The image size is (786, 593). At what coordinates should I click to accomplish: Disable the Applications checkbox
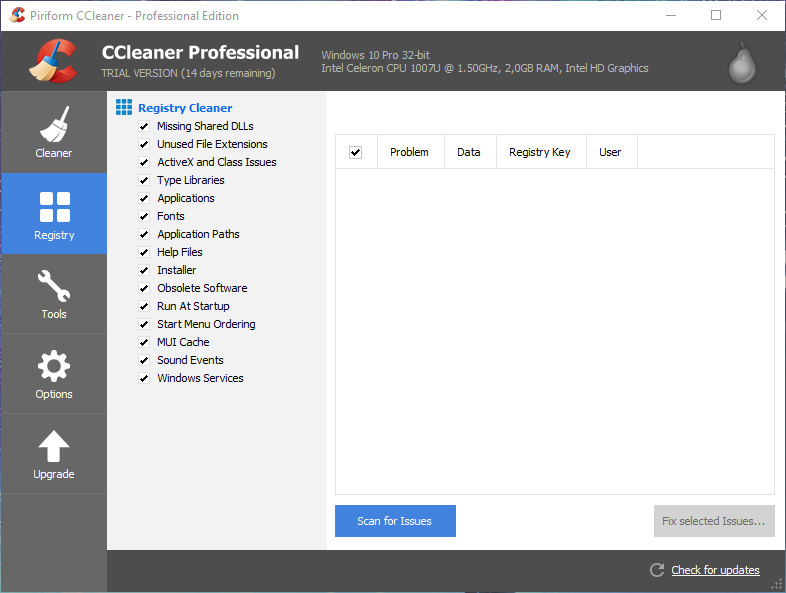pyautogui.click(x=144, y=199)
